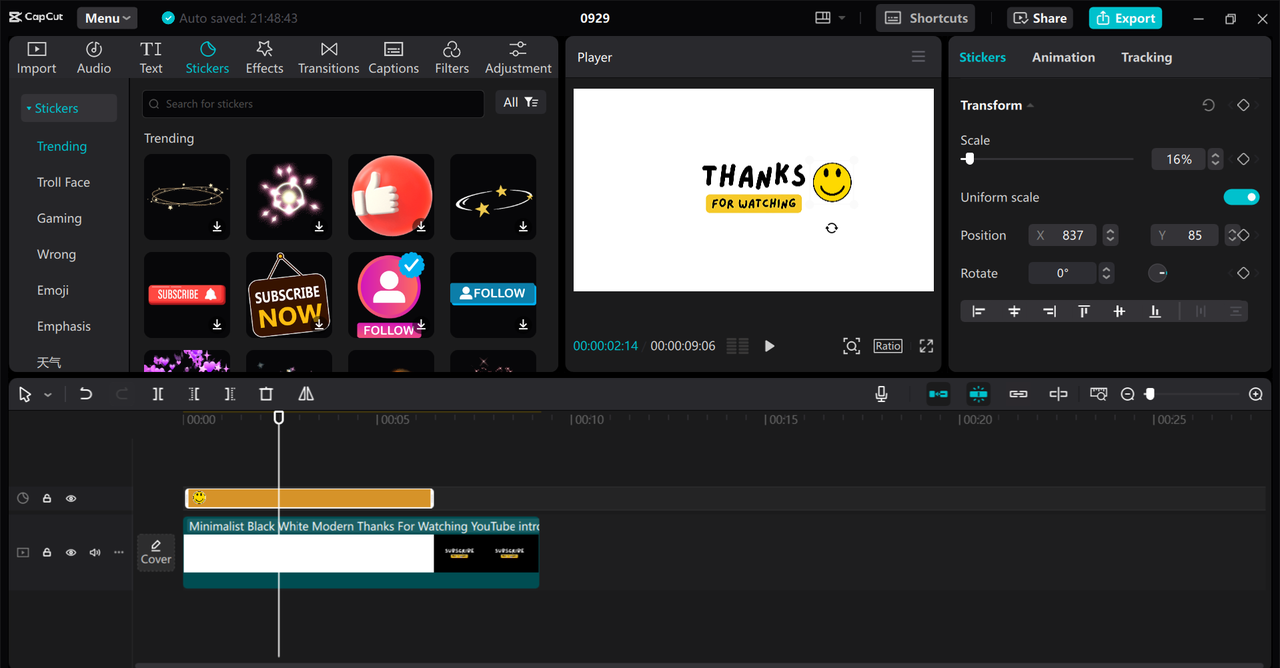
Task: Open the Tracking tab in the properties panel
Action: pyautogui.click(x=1146, y=57)
